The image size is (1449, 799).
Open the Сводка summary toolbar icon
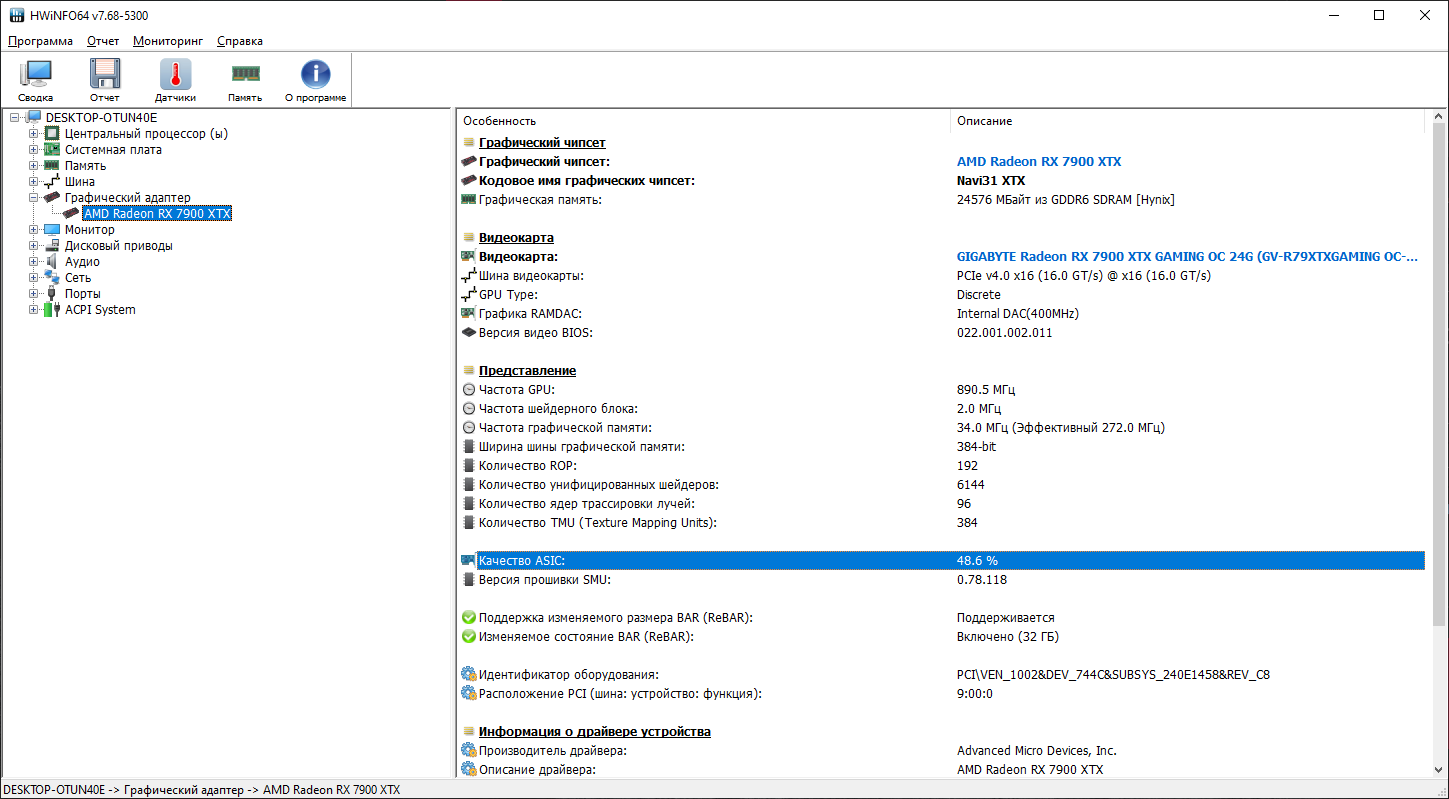tap(36, 75)
